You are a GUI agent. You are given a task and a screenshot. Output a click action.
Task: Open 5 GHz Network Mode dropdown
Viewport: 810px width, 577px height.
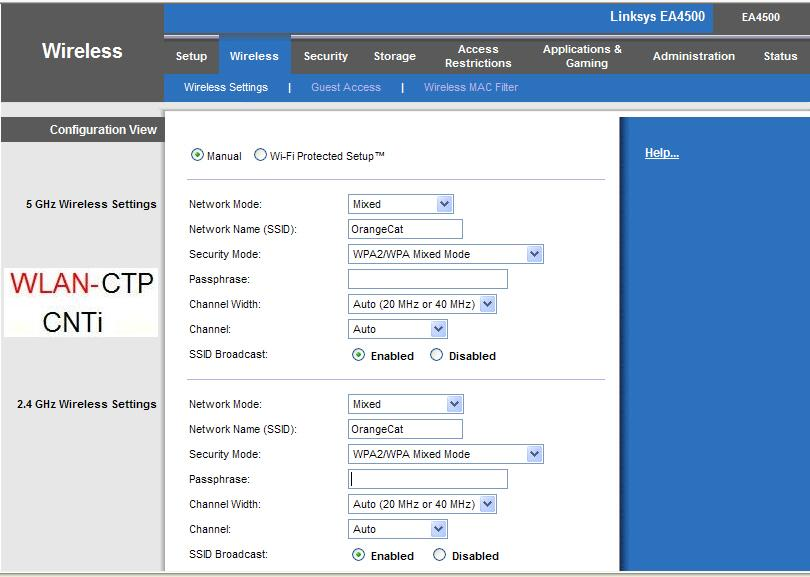[x=401, y=204]
